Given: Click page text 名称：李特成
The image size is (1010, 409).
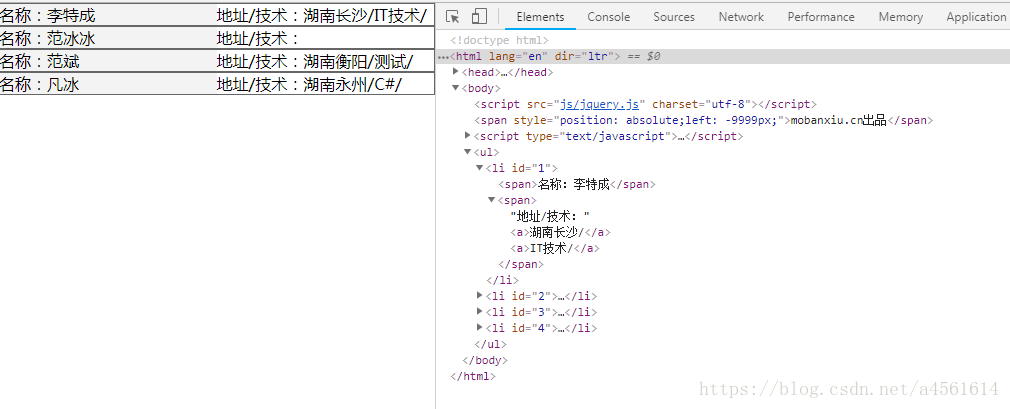Looking at the screenshot, I should click(x=48, y=15).
